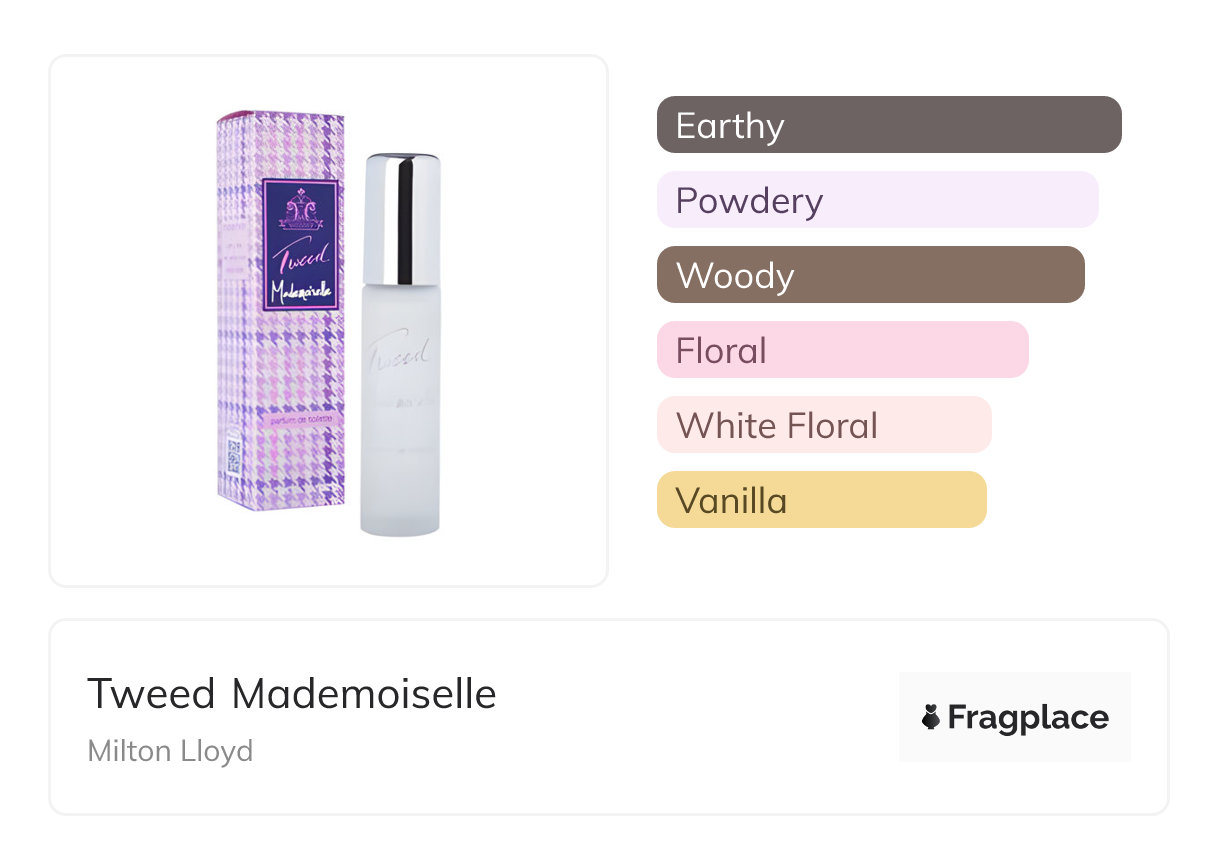Select the pink Floral accord bar
Viewport: 1218px width, 864px height.
(x=842, y=350)
